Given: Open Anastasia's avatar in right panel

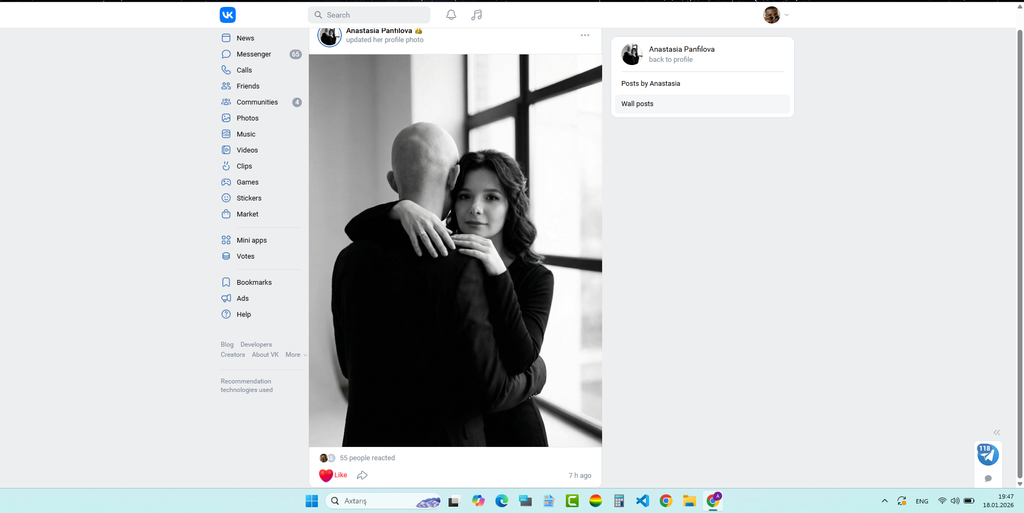Looking at the screenshot, I should pyautogui.click(x=632, y=54).
